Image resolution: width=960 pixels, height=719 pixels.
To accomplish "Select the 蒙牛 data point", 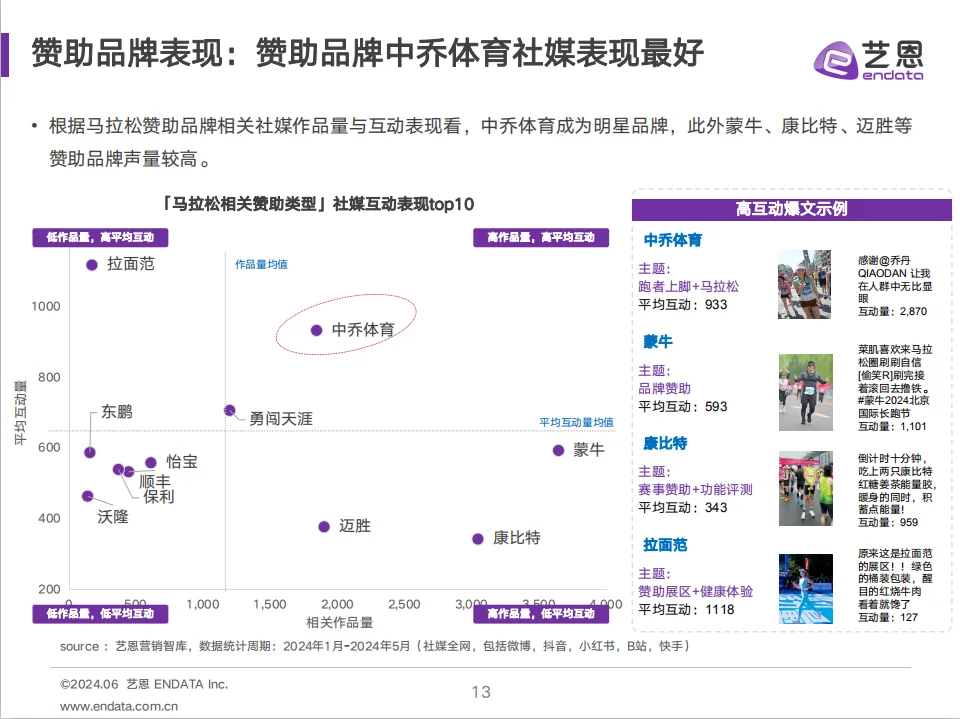I will point(558,451).
